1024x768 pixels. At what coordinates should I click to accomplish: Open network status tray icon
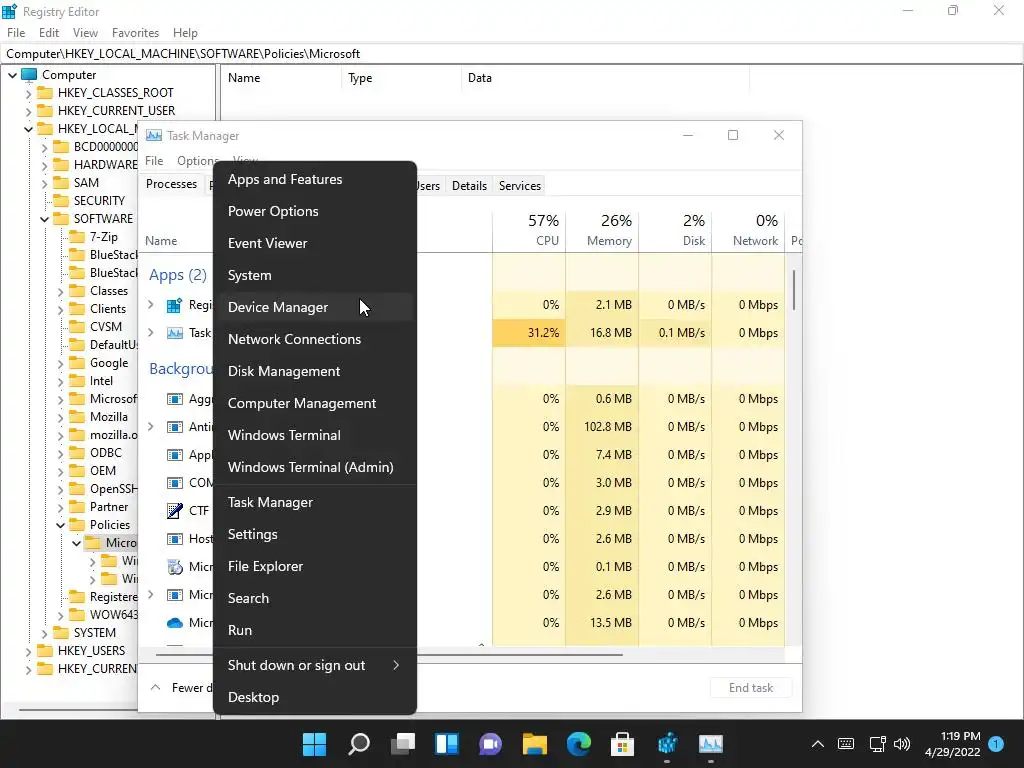click(877, 744)
